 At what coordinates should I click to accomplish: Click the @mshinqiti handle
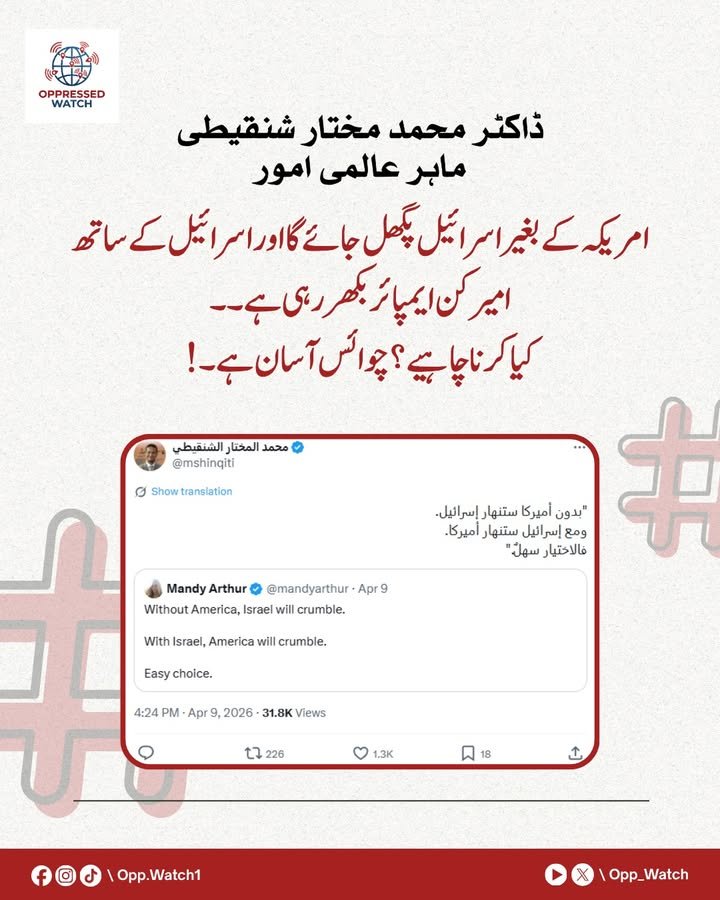pyautogui.click(x=203, y=463)
